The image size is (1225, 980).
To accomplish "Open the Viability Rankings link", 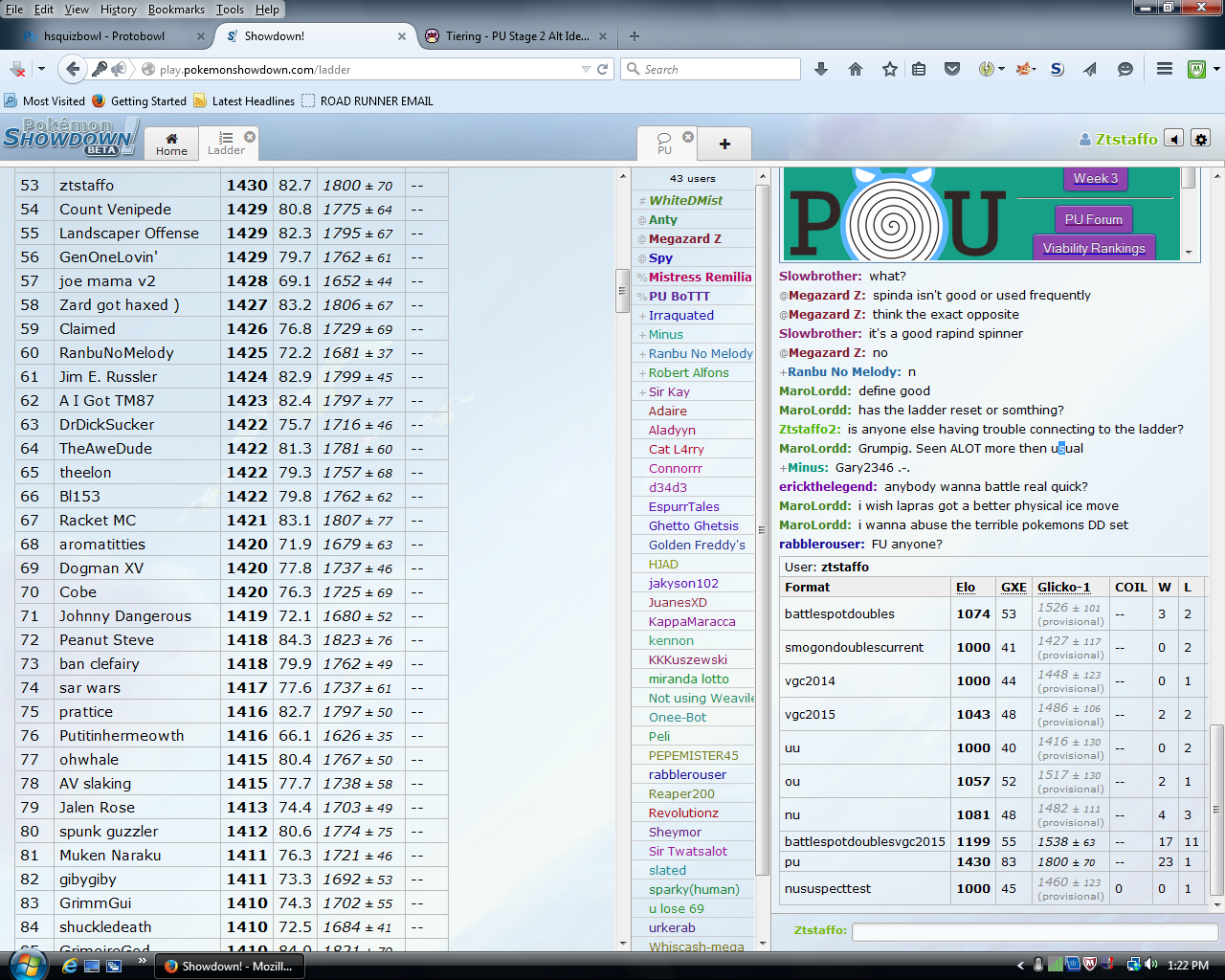I will click(x=1093, y=248).
